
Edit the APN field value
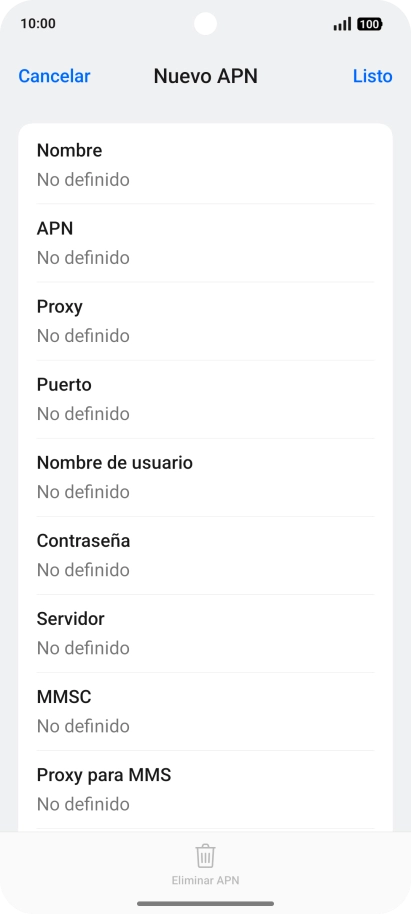point(205,243)
